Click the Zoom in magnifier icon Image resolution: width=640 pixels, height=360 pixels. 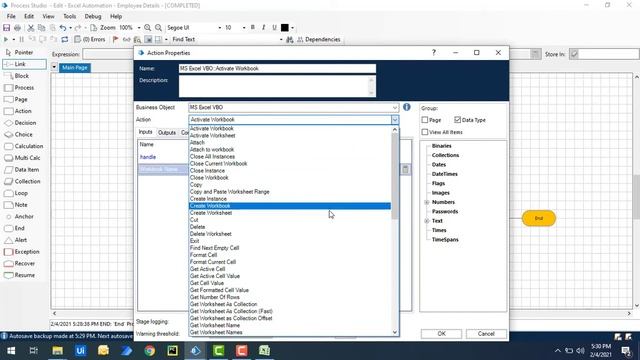[147, 28]
